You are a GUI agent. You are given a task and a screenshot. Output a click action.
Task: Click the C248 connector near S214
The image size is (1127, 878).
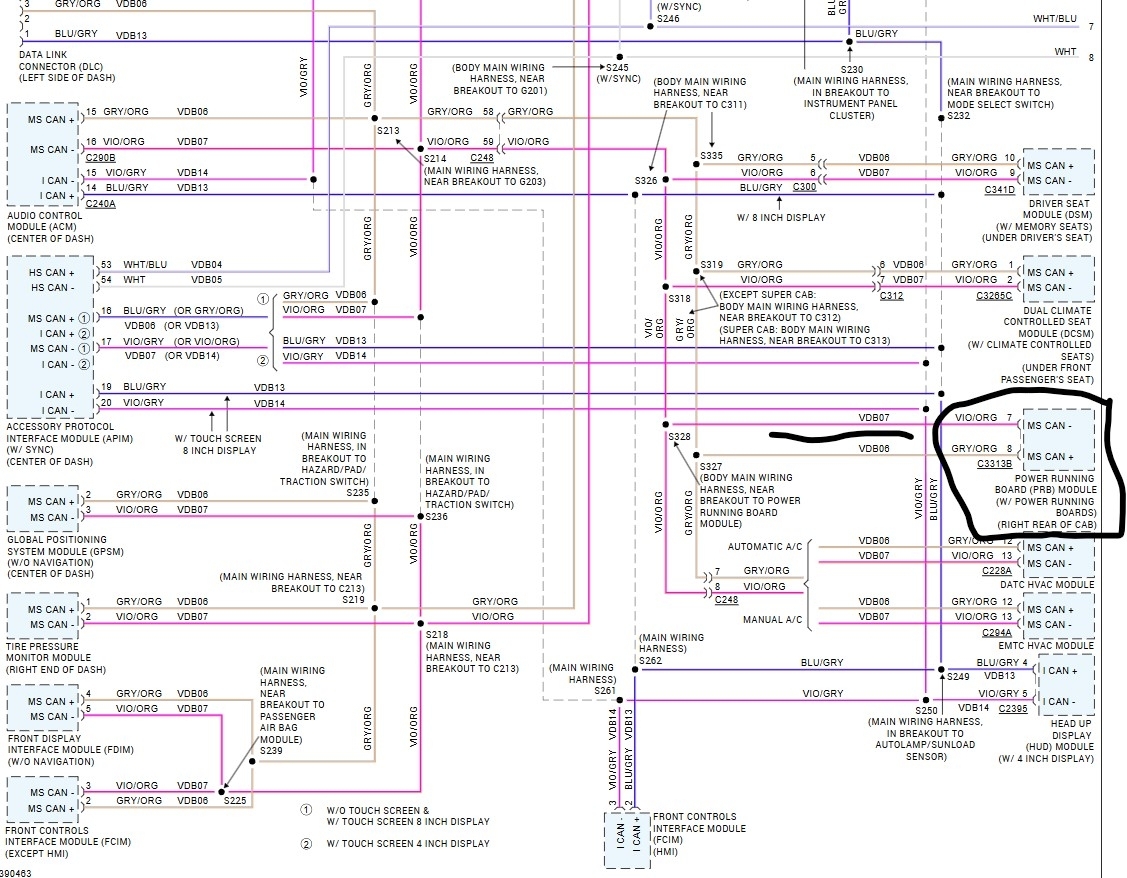pos(482,157)
